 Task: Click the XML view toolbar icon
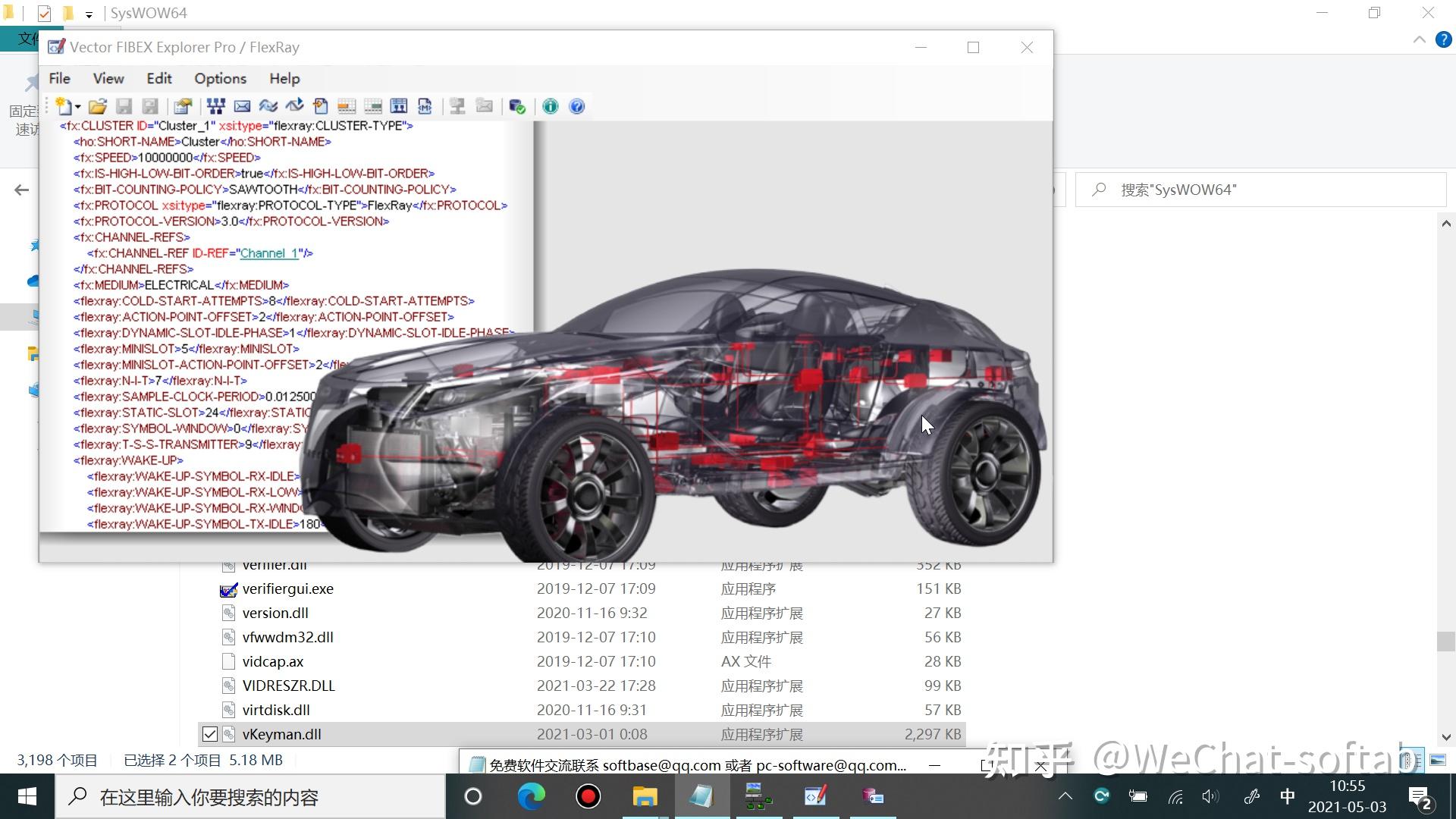pyautogui.click(x=425, y=107)
